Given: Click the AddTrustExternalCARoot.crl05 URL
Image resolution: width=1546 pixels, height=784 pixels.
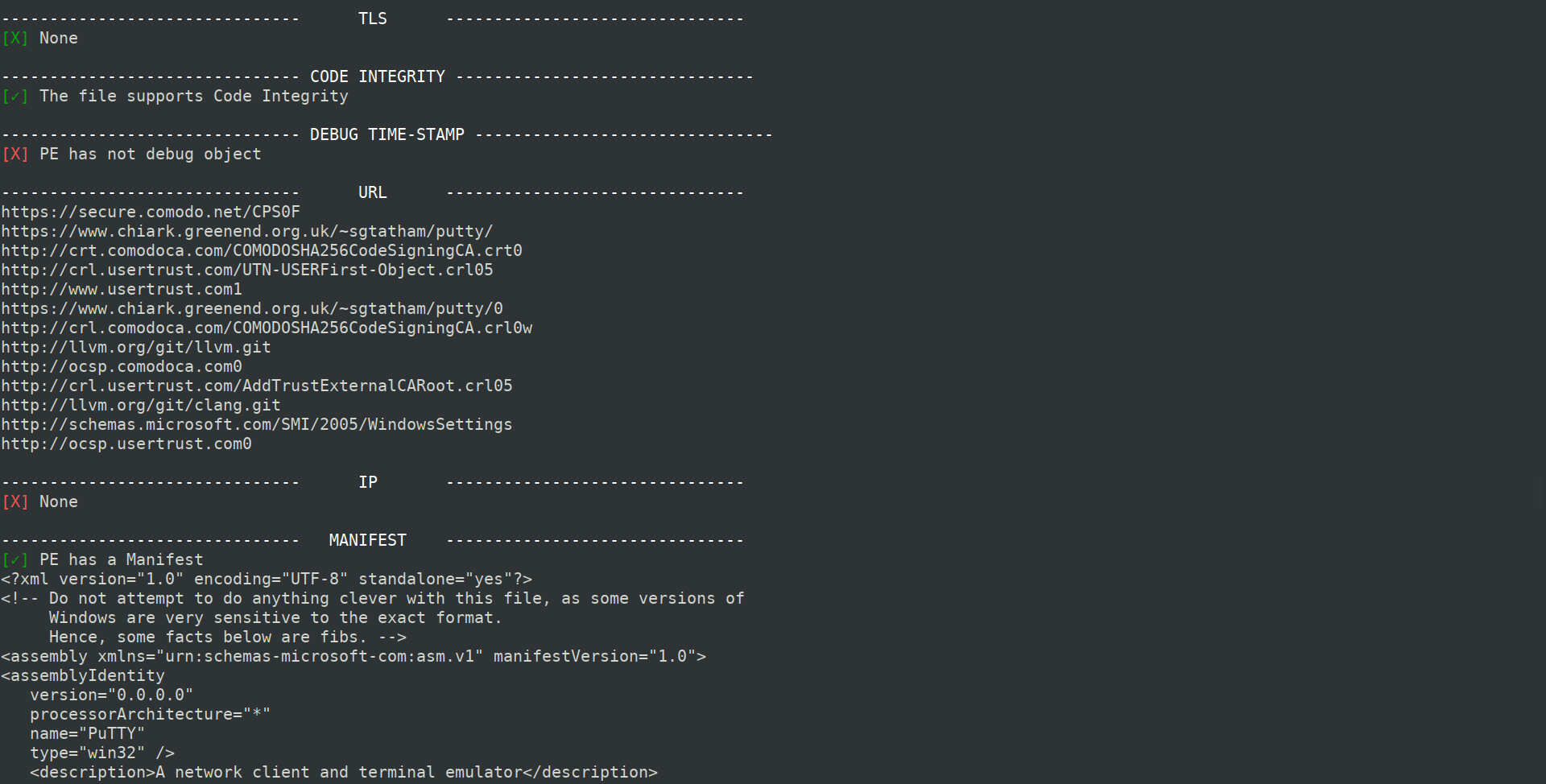Looking at the screenshot, I should (x=257, y=386).
